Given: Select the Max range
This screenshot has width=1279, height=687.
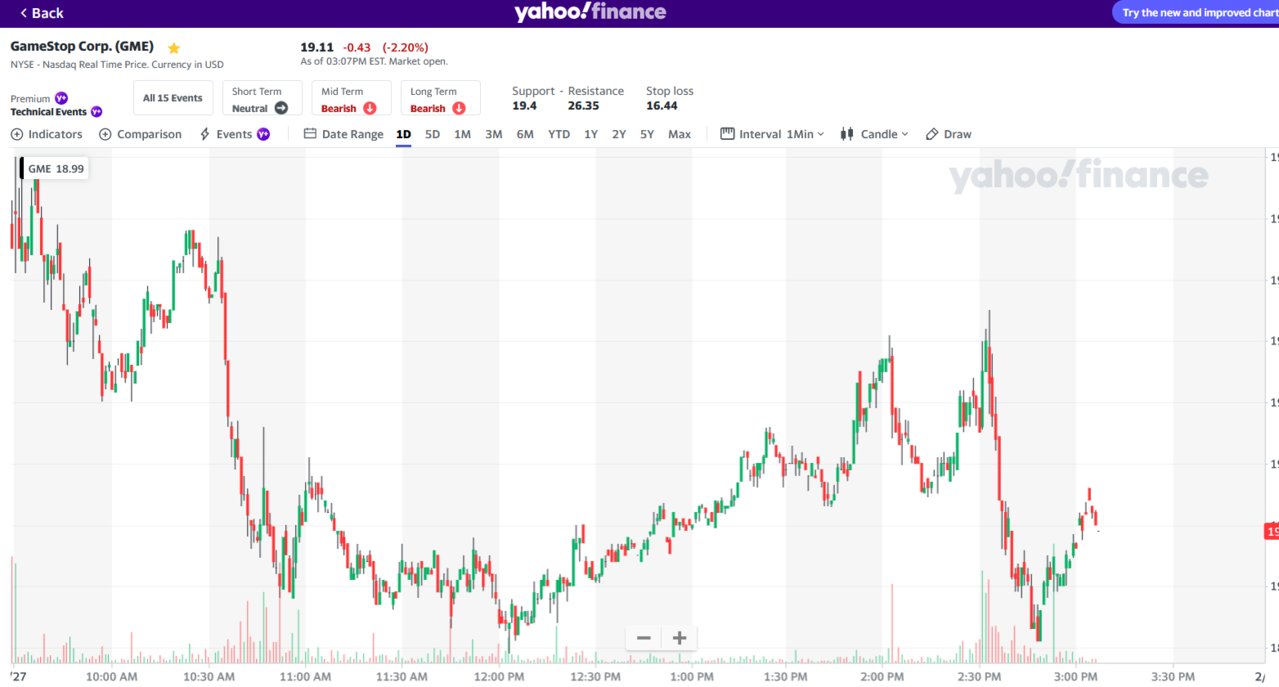Looking at the screenshot, I should pos(679,134).
